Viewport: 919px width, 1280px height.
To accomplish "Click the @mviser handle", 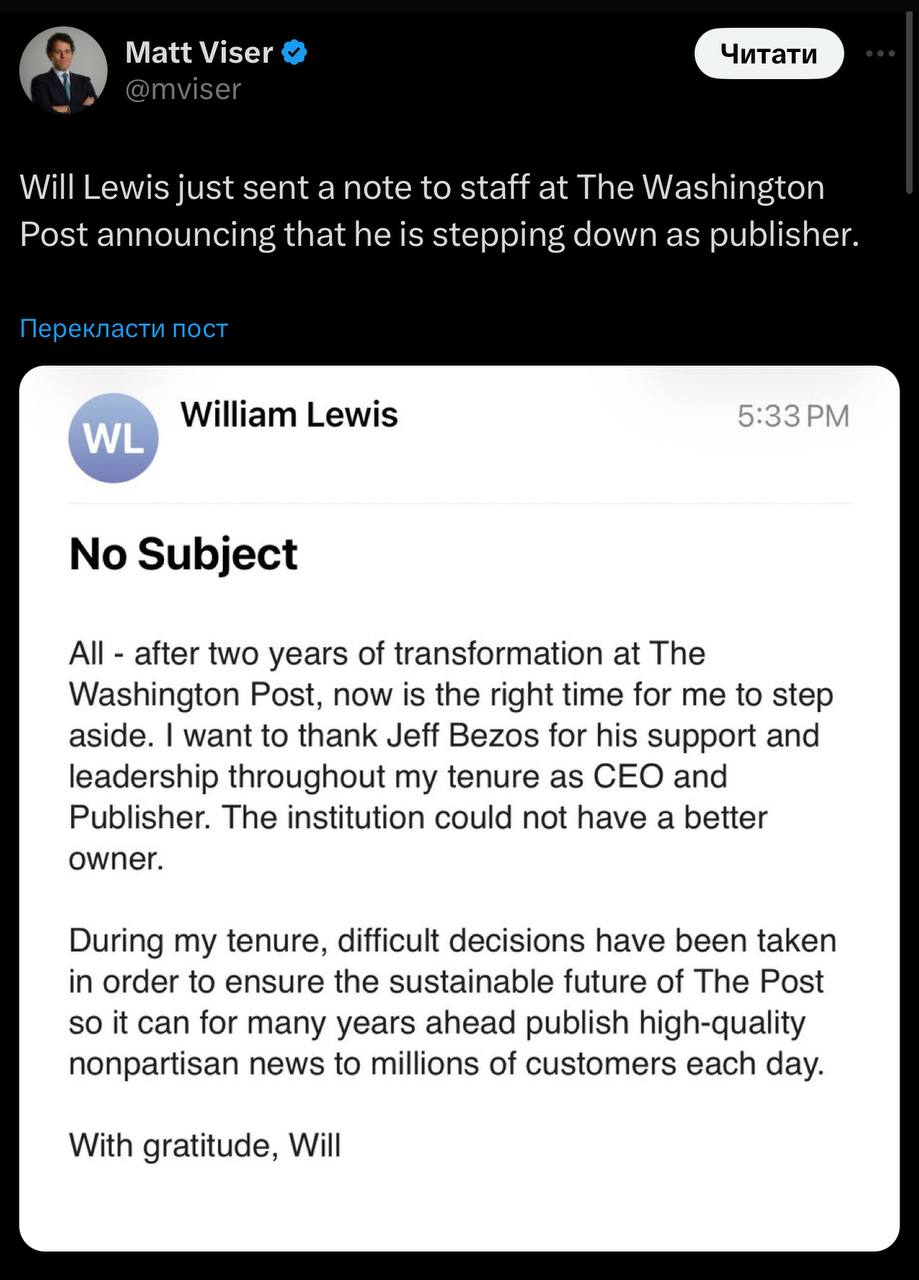I will [x=183, y=89].
